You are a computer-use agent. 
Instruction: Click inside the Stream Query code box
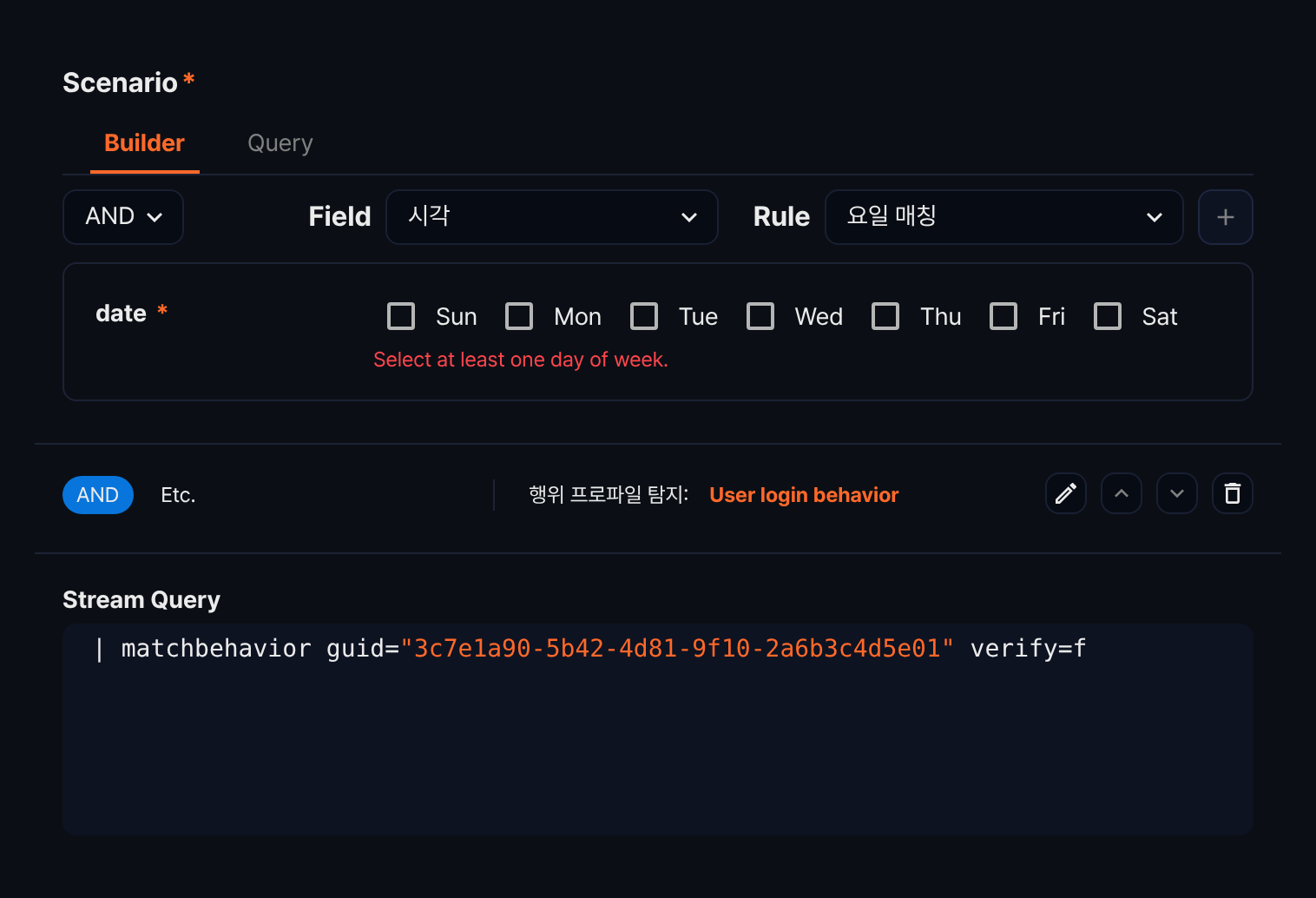[658, 730]
